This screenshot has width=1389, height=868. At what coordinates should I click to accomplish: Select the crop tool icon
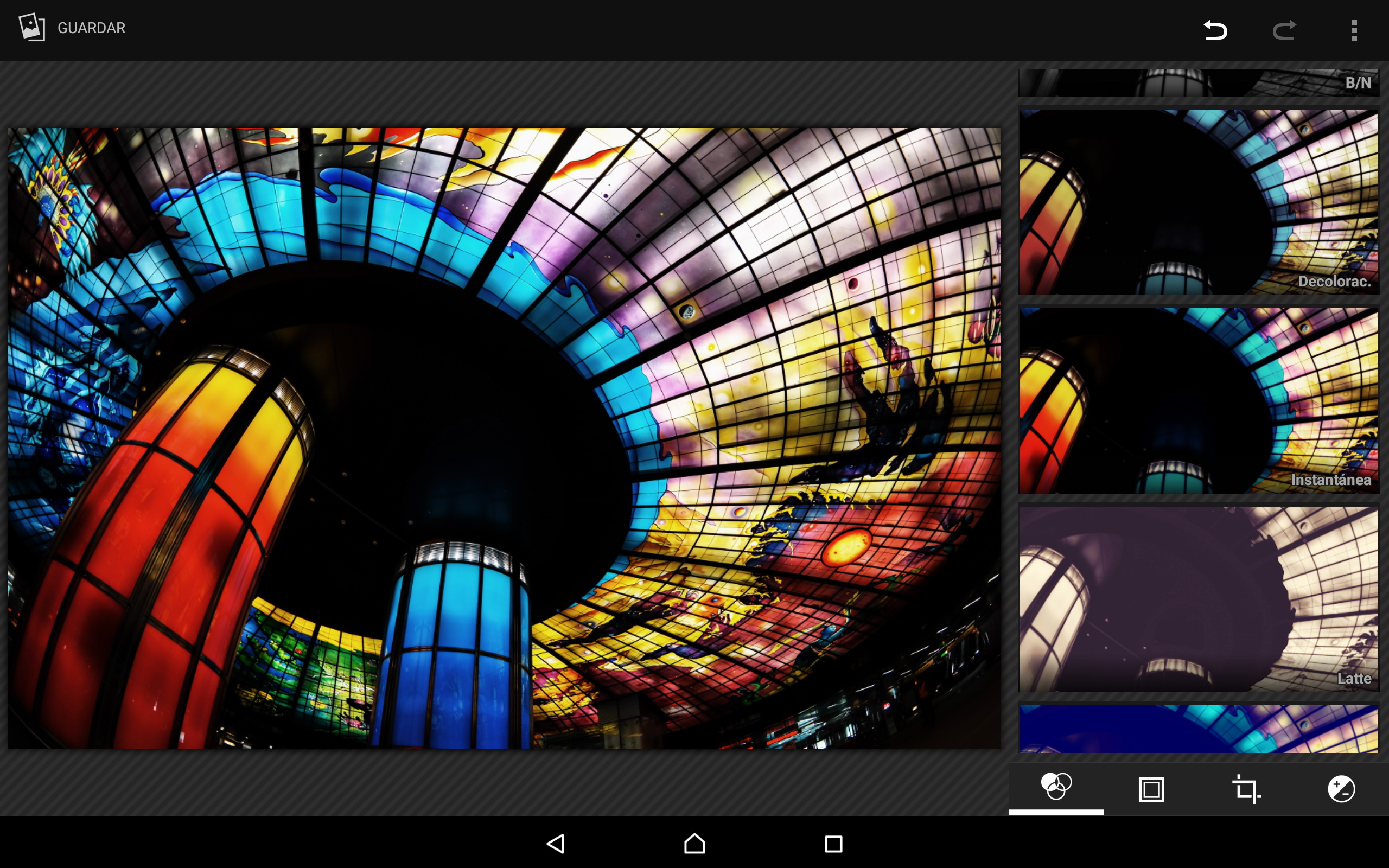point(1246,789)
